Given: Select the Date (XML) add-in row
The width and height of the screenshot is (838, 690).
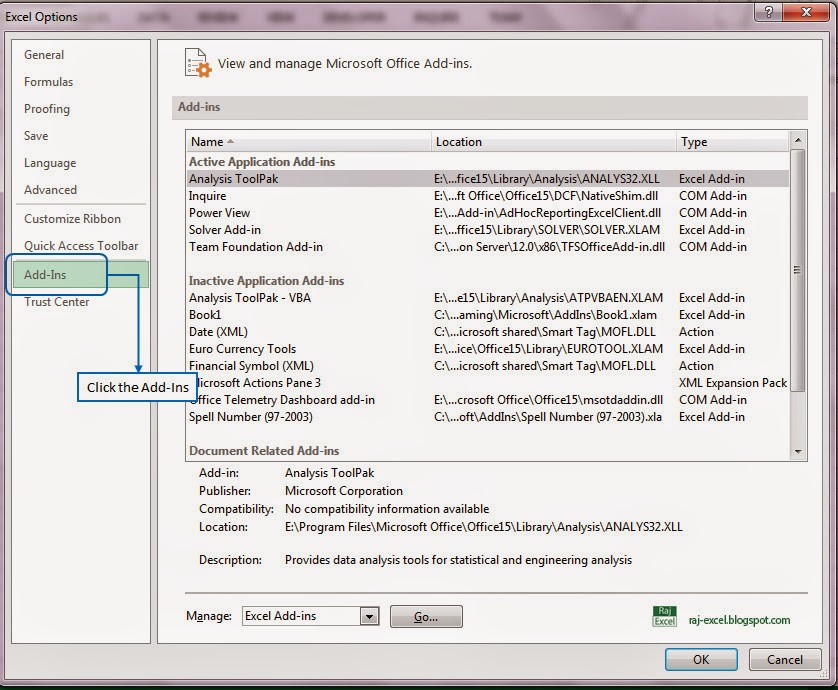Looking at the screenshot, I should point(488,332).
